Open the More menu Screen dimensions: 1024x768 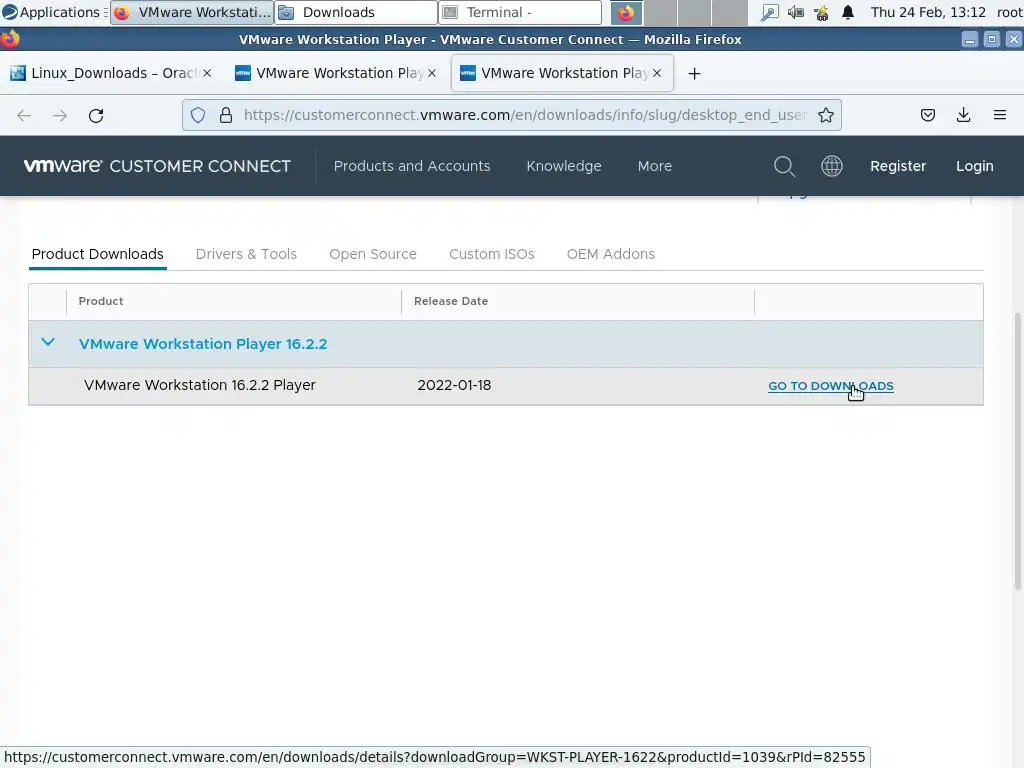(654, 166)
